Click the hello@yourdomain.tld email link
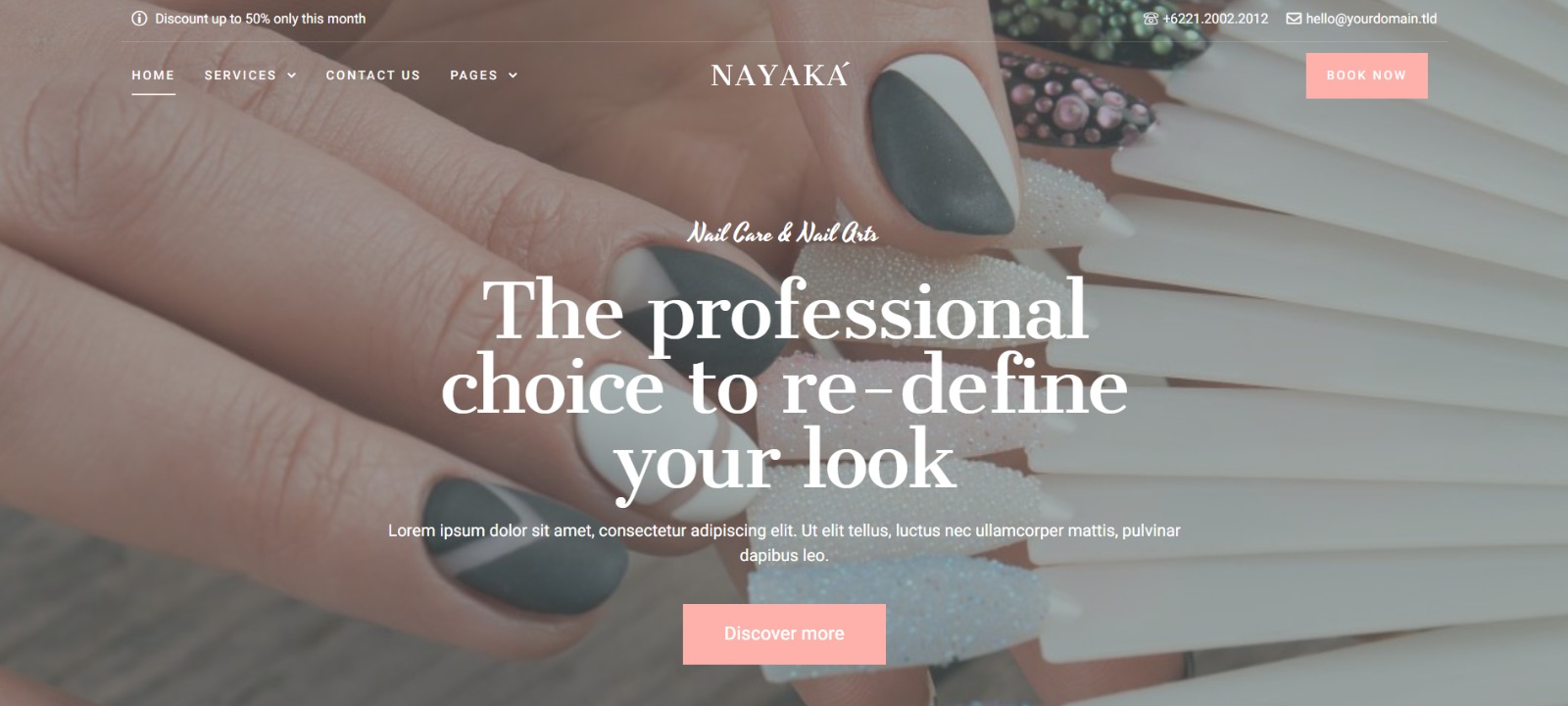The image size is (1568, 706). [x=1371, y=19]
